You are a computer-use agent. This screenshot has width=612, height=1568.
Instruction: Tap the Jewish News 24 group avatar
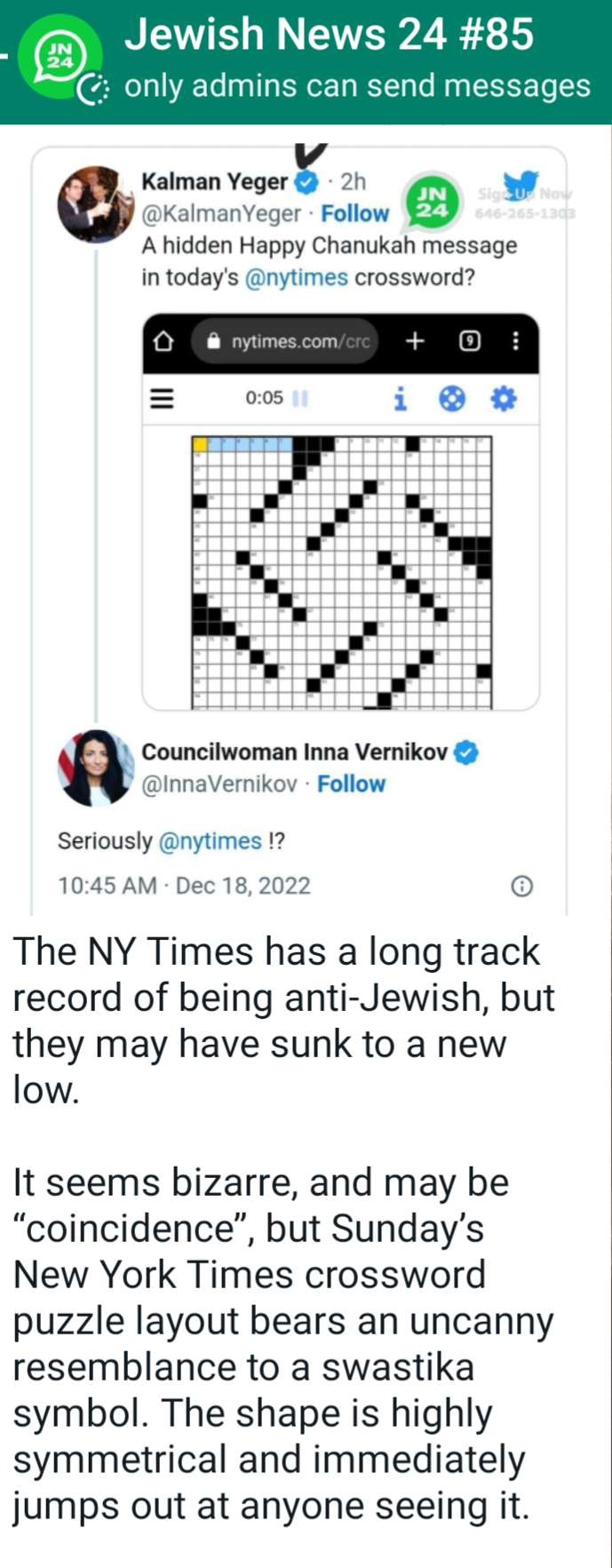(60, 60)
